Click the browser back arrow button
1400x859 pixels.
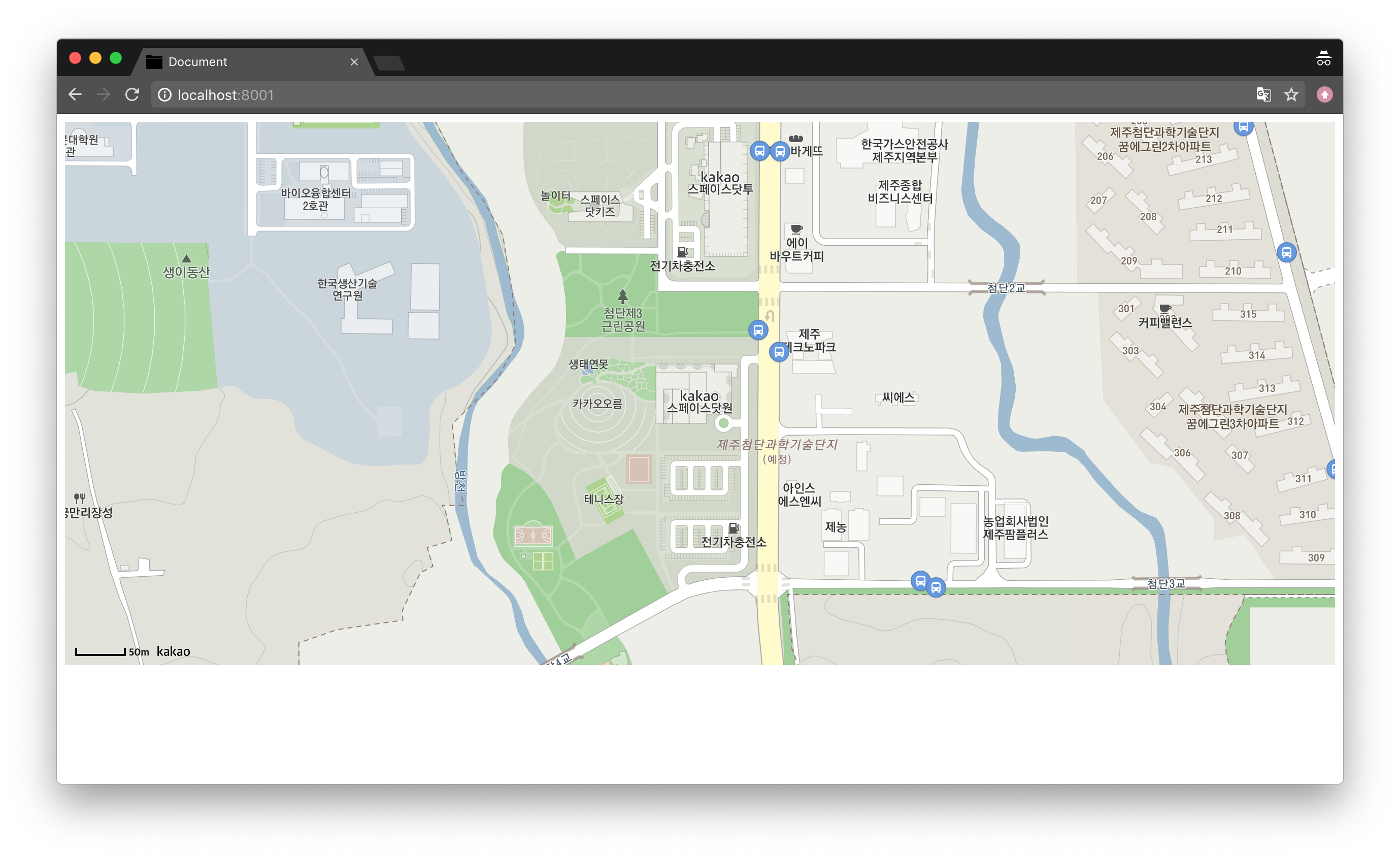pyautogui.click(x=75, y=94)
